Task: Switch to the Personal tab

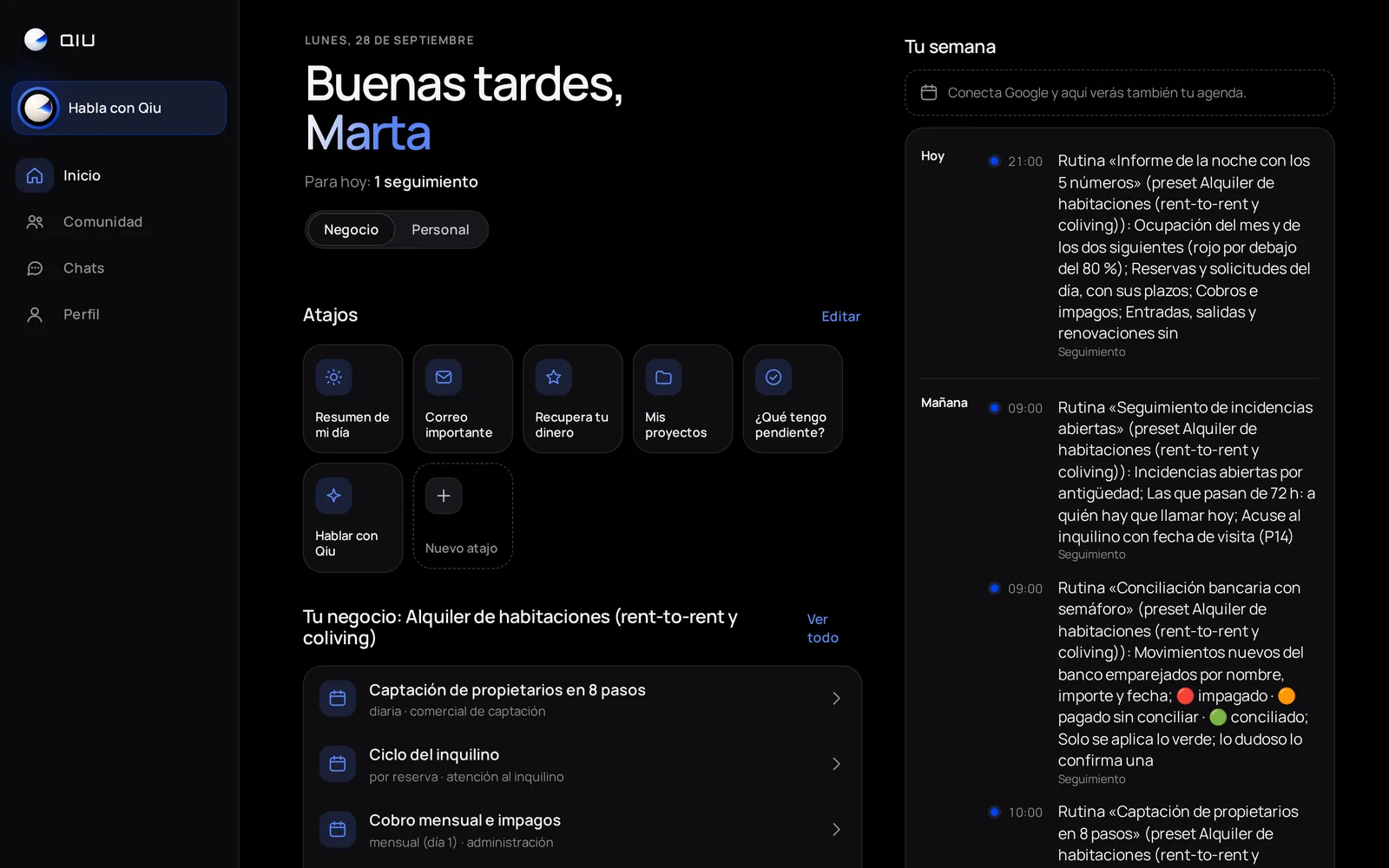Action: click(440, 230)
